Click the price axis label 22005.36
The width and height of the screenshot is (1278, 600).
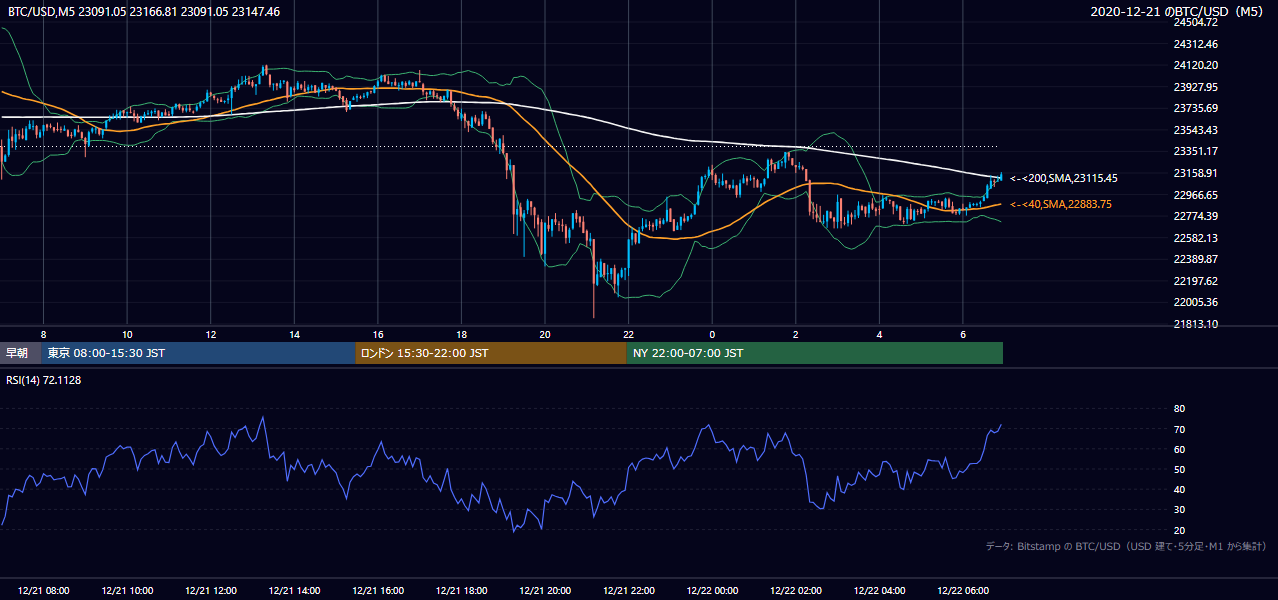click(x=1195, y=302)
